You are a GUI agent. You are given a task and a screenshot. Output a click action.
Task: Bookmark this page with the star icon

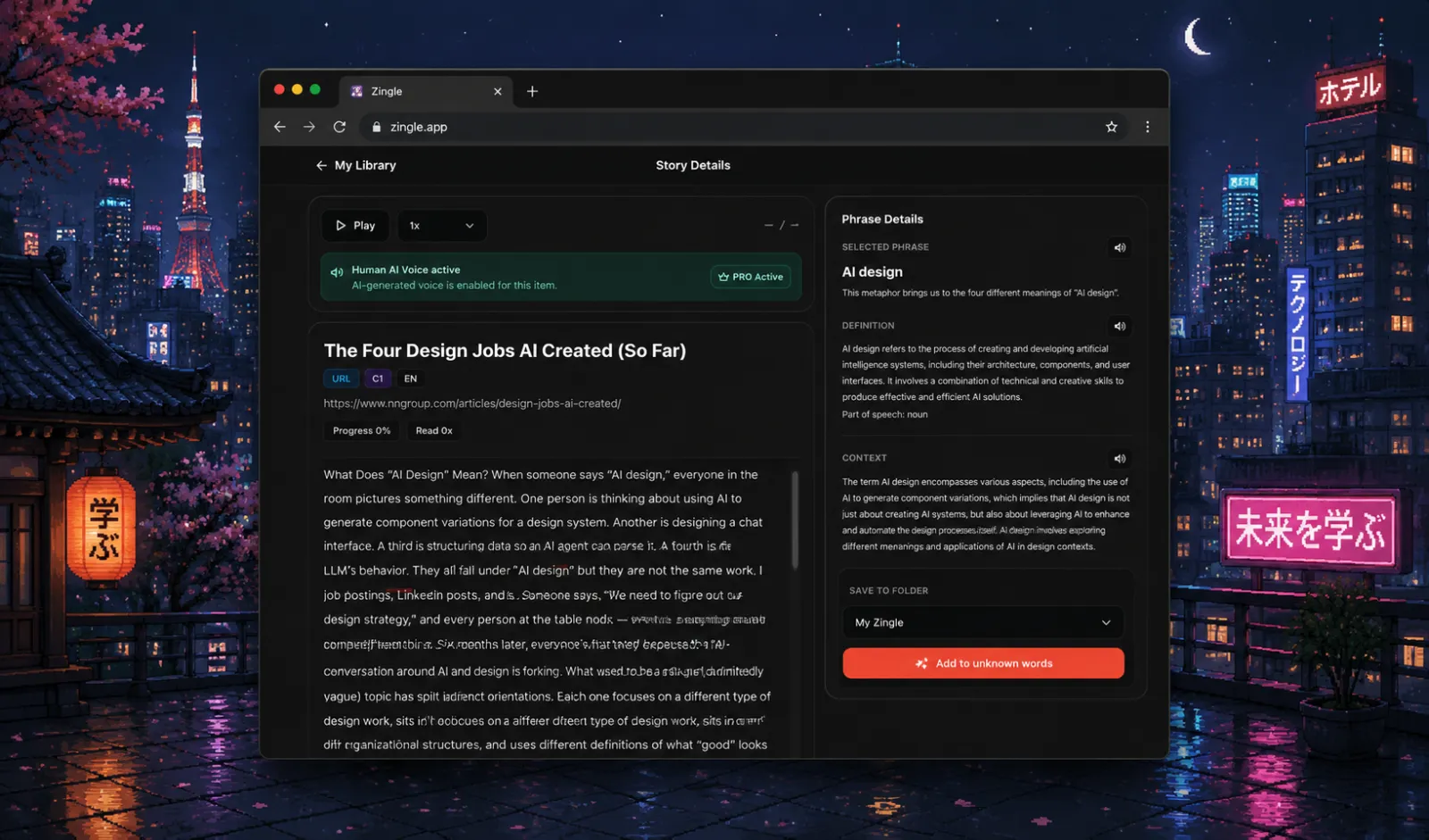(x=1111, y=127)
